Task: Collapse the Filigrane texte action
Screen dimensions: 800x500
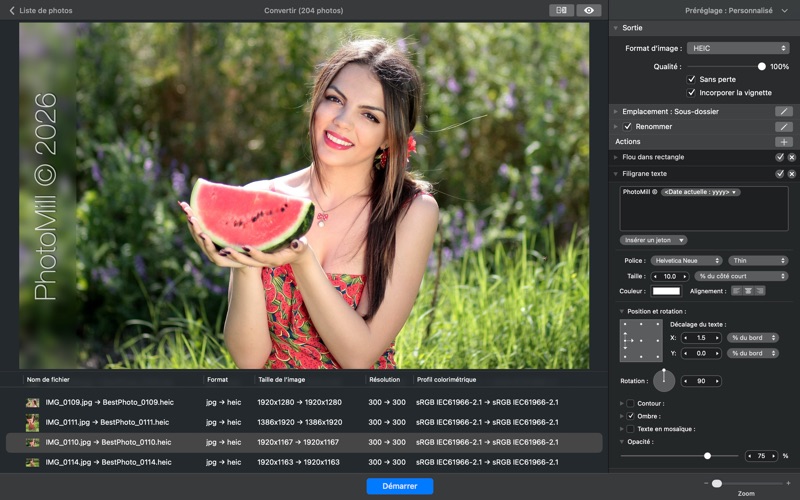Action: (616, 174)
